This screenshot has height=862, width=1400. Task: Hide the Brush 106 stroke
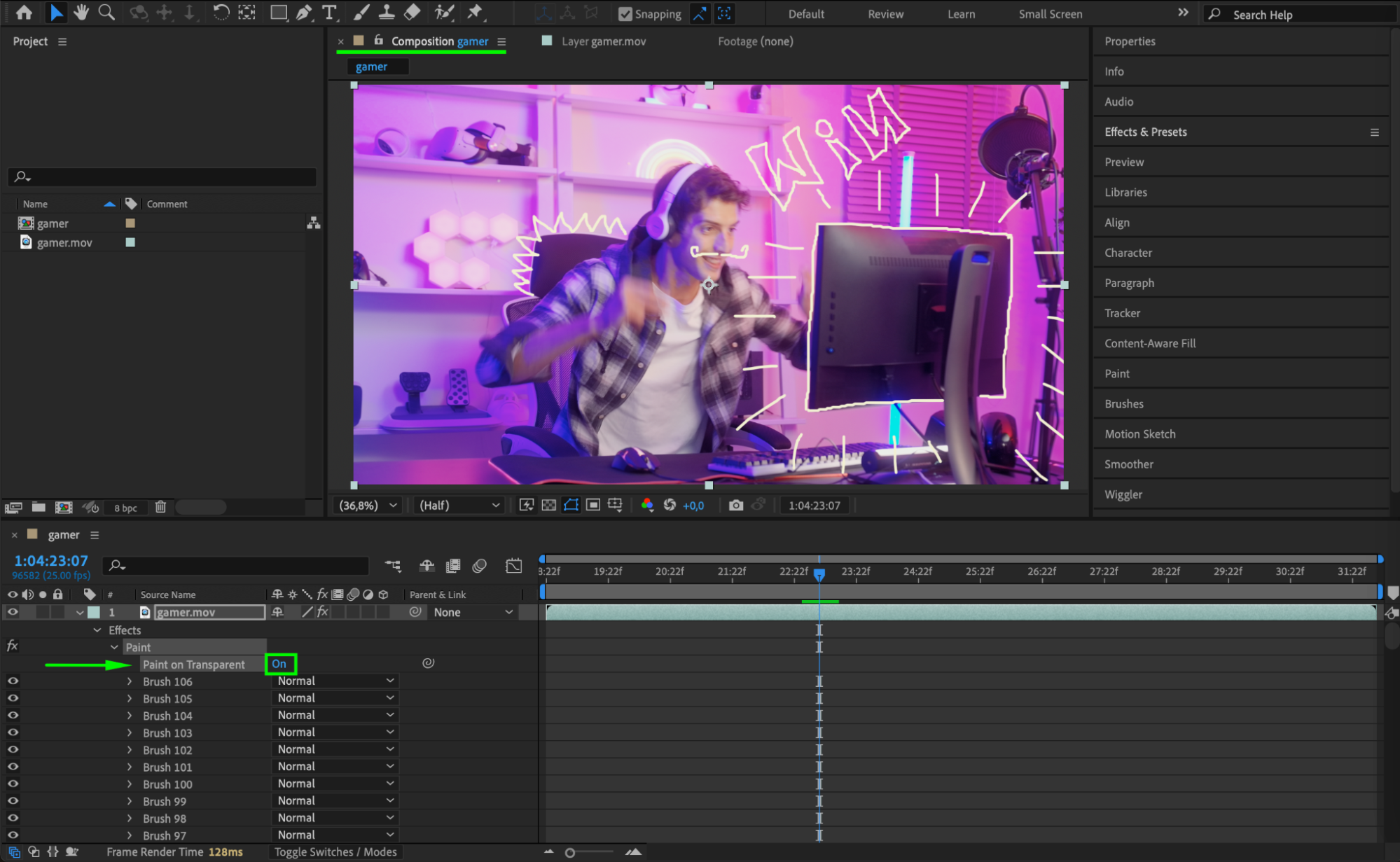point(13,681)
